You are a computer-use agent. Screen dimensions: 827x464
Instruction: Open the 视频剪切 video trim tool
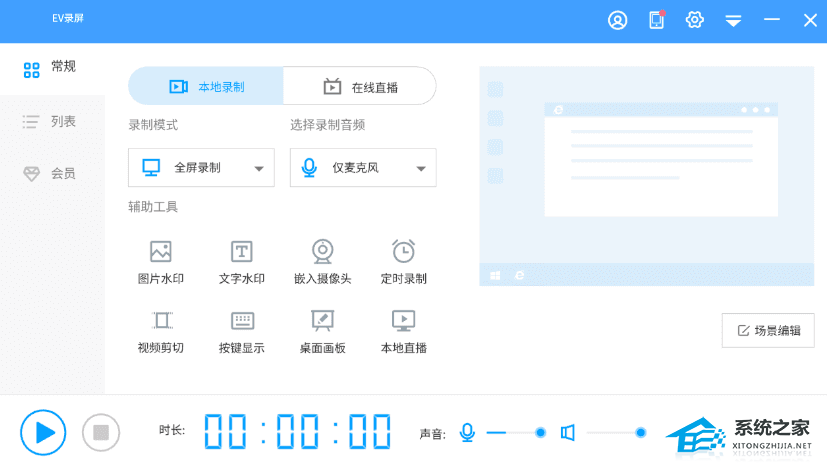click(161, 332)
